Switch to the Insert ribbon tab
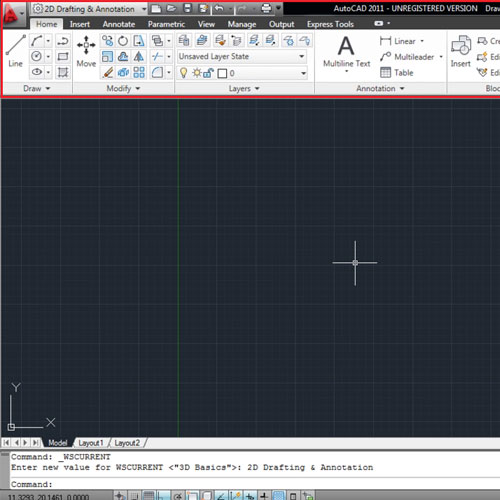Screen dimensions: 500x500 80,24
